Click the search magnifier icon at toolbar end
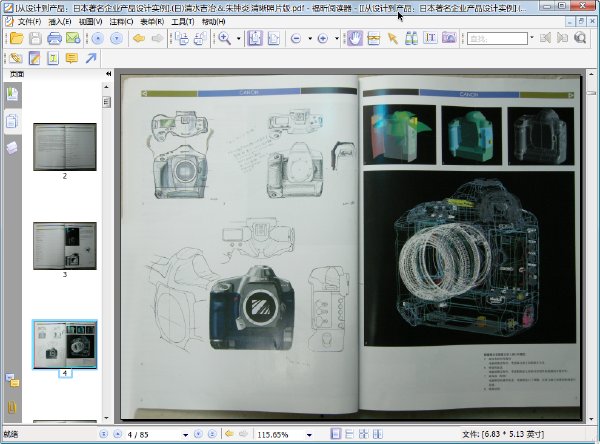 [x=580, y=38]
